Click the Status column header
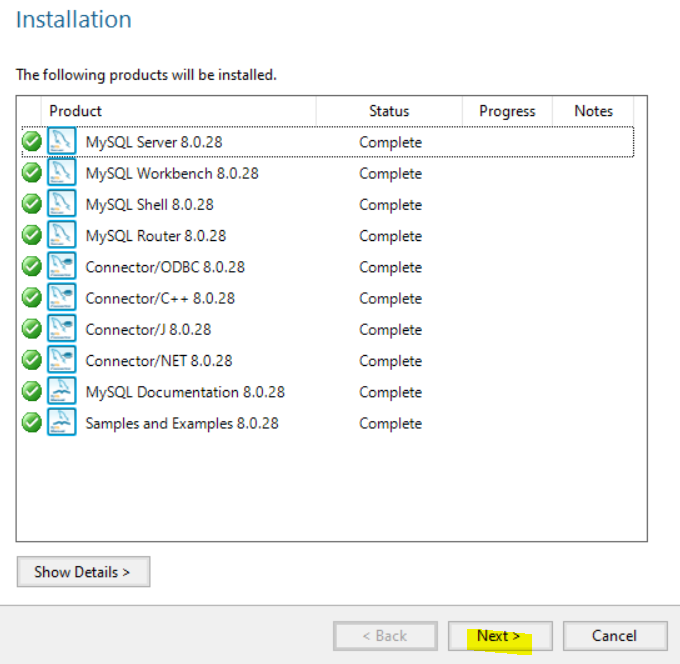This screenshot has width=680, height=664. click(x=389, y=111)
